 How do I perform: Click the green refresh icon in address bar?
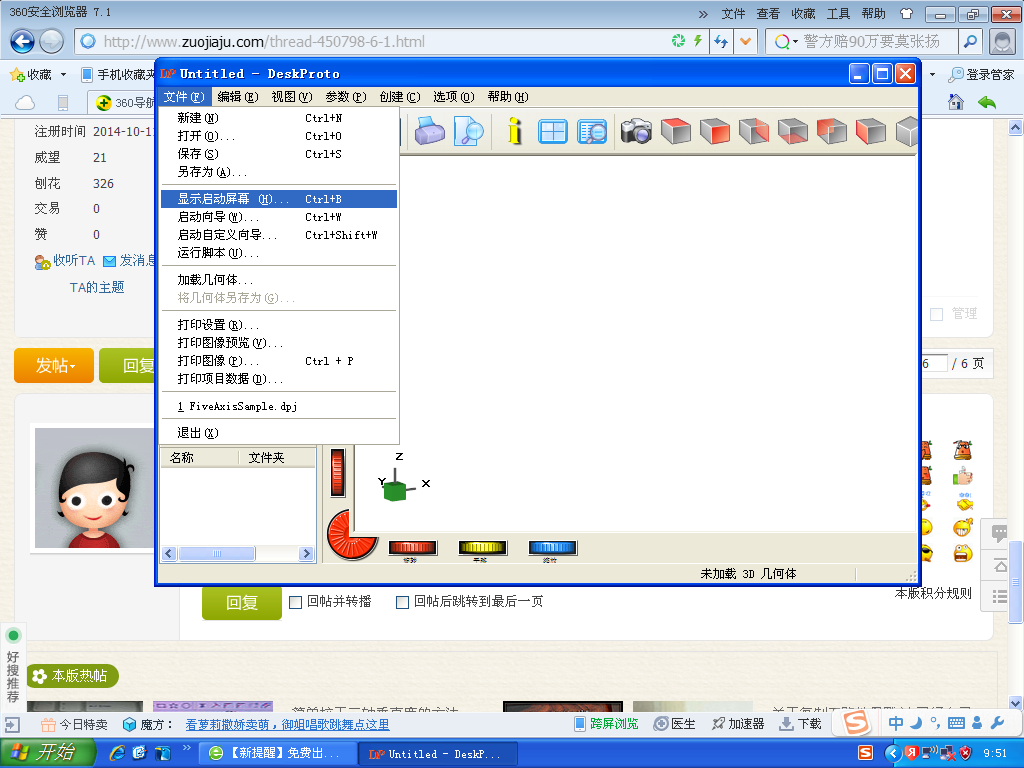[679, 41]
